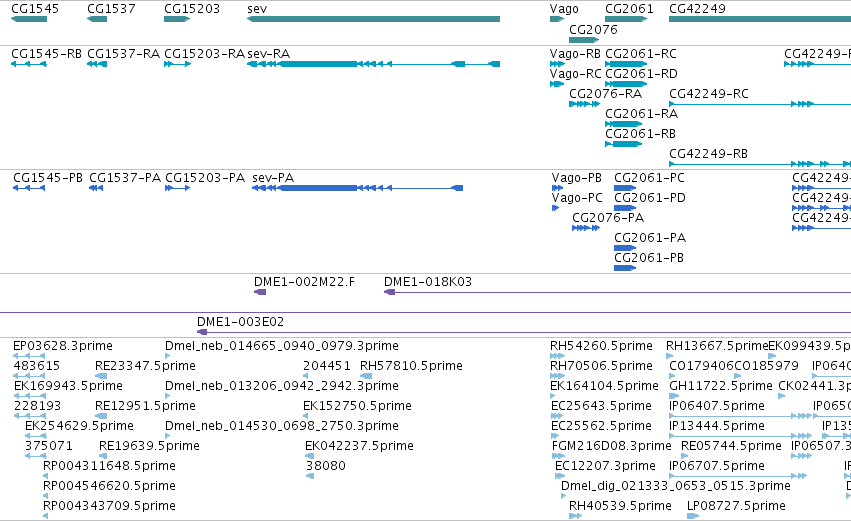Select the CG1537-RA transcript label
This screenshot has height=521, width=851.
[x=123, y=54]
